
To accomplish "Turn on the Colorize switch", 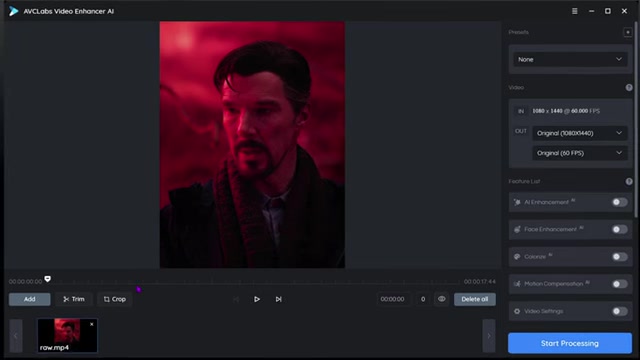I will [620, 257].
